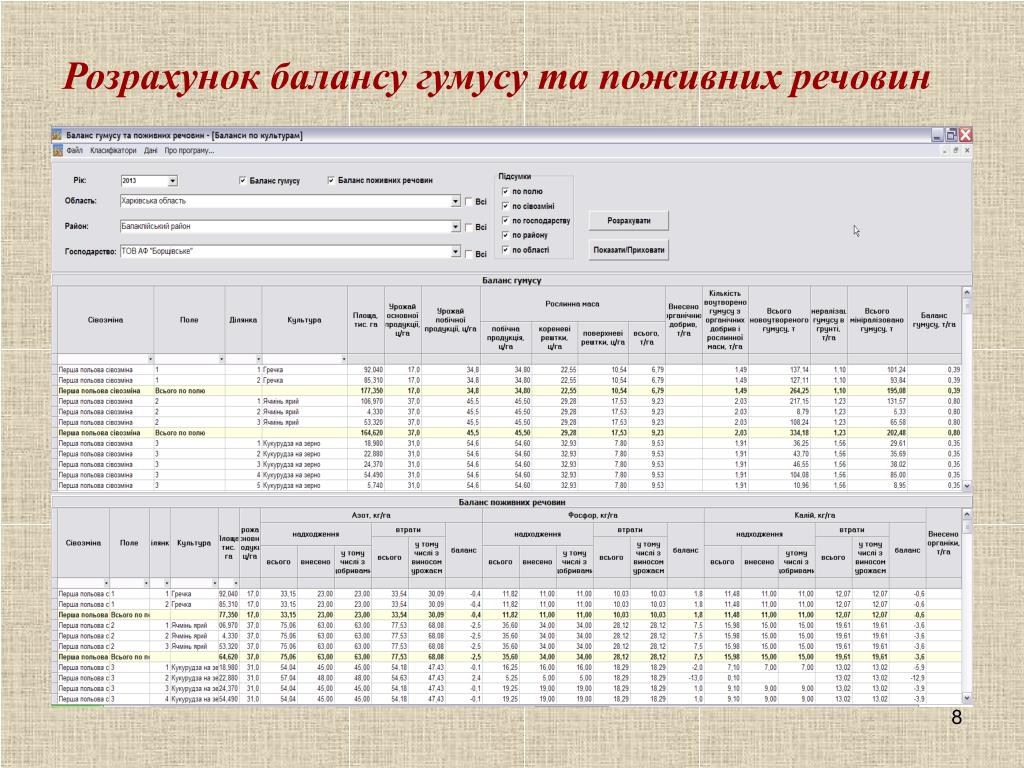1024x768 pixels.
Task: Click the Баланс гумусу, т/га column header
Action: [934, 320]
